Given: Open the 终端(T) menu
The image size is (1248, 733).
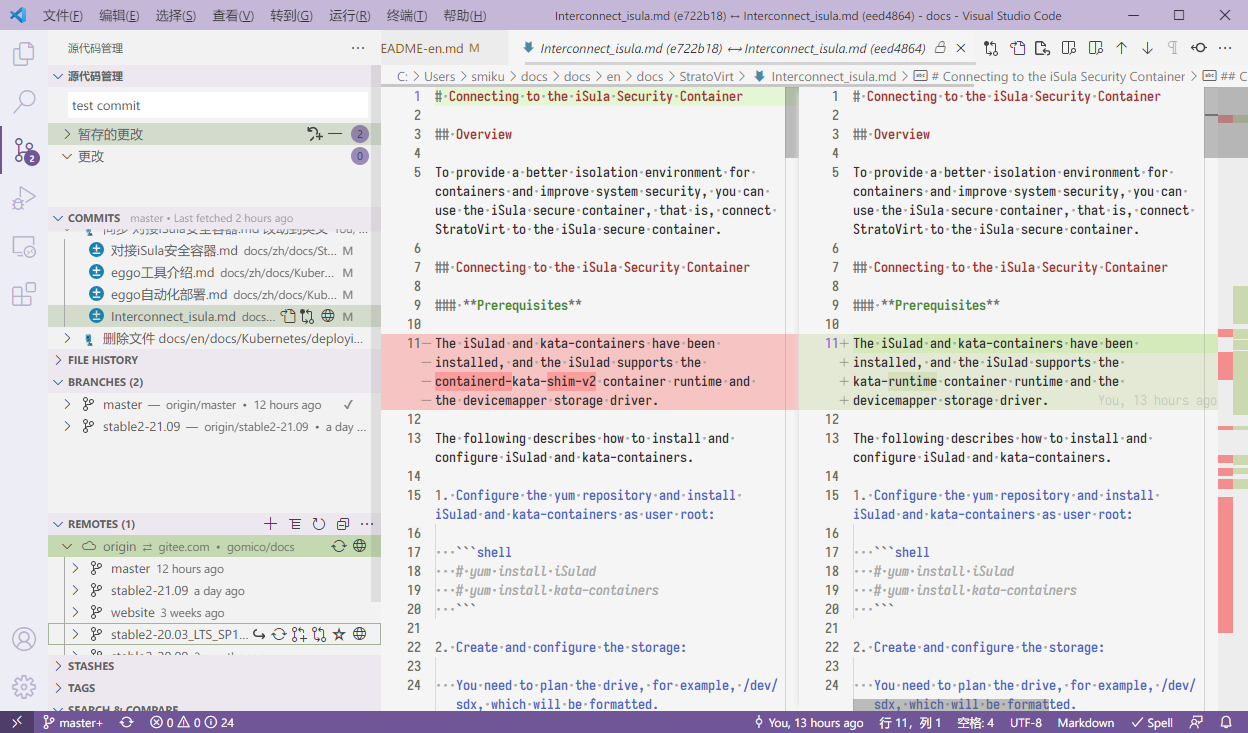Looking at the screenshot, I should [407, 16].
